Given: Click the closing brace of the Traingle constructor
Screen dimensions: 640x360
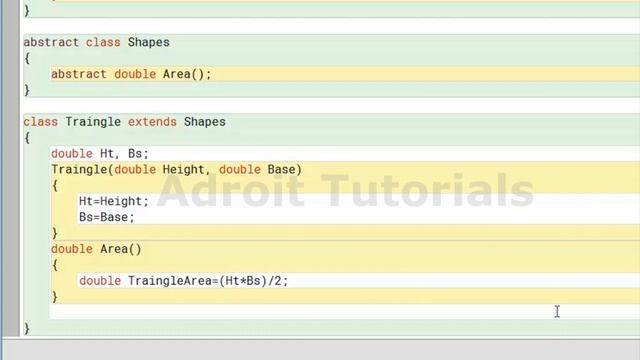Looking at the screenshot, I should click(54, 233).
